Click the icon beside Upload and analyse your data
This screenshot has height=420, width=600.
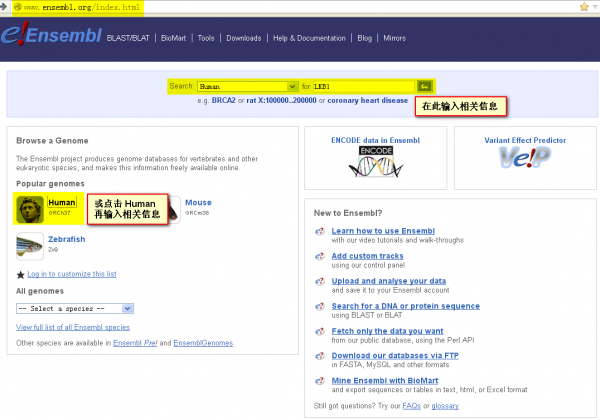(320, 282)
